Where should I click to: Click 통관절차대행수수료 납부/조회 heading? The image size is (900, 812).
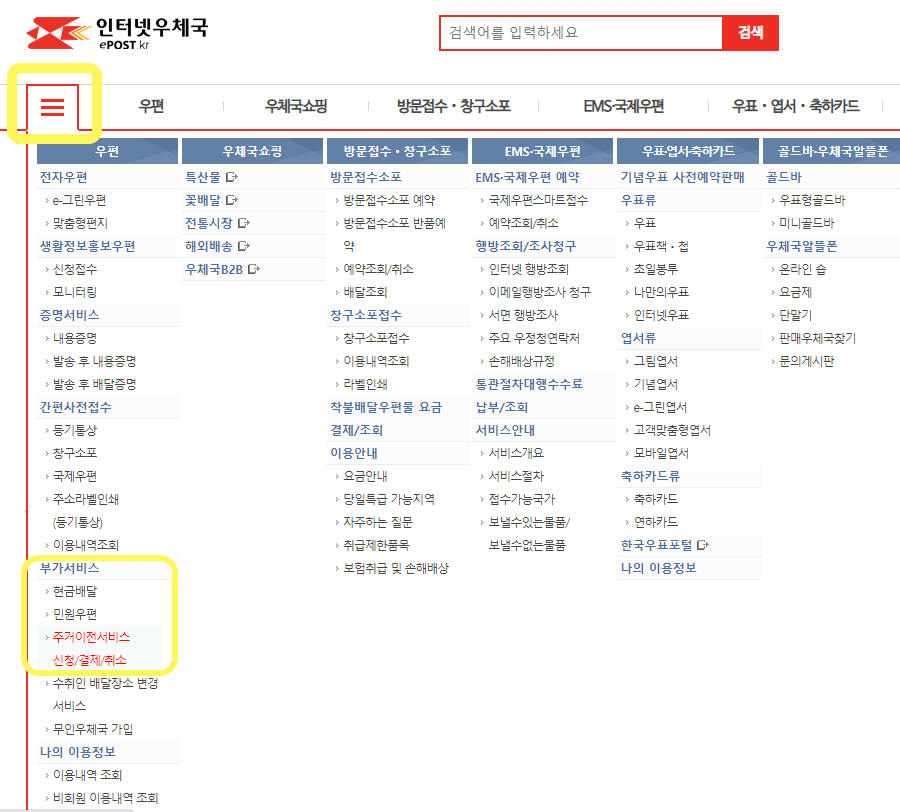pyautogui.click(x=529, y=395)
